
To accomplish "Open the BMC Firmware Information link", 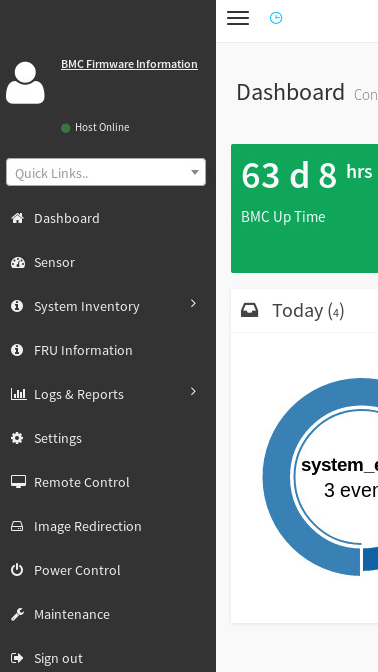I will (129, 64).
